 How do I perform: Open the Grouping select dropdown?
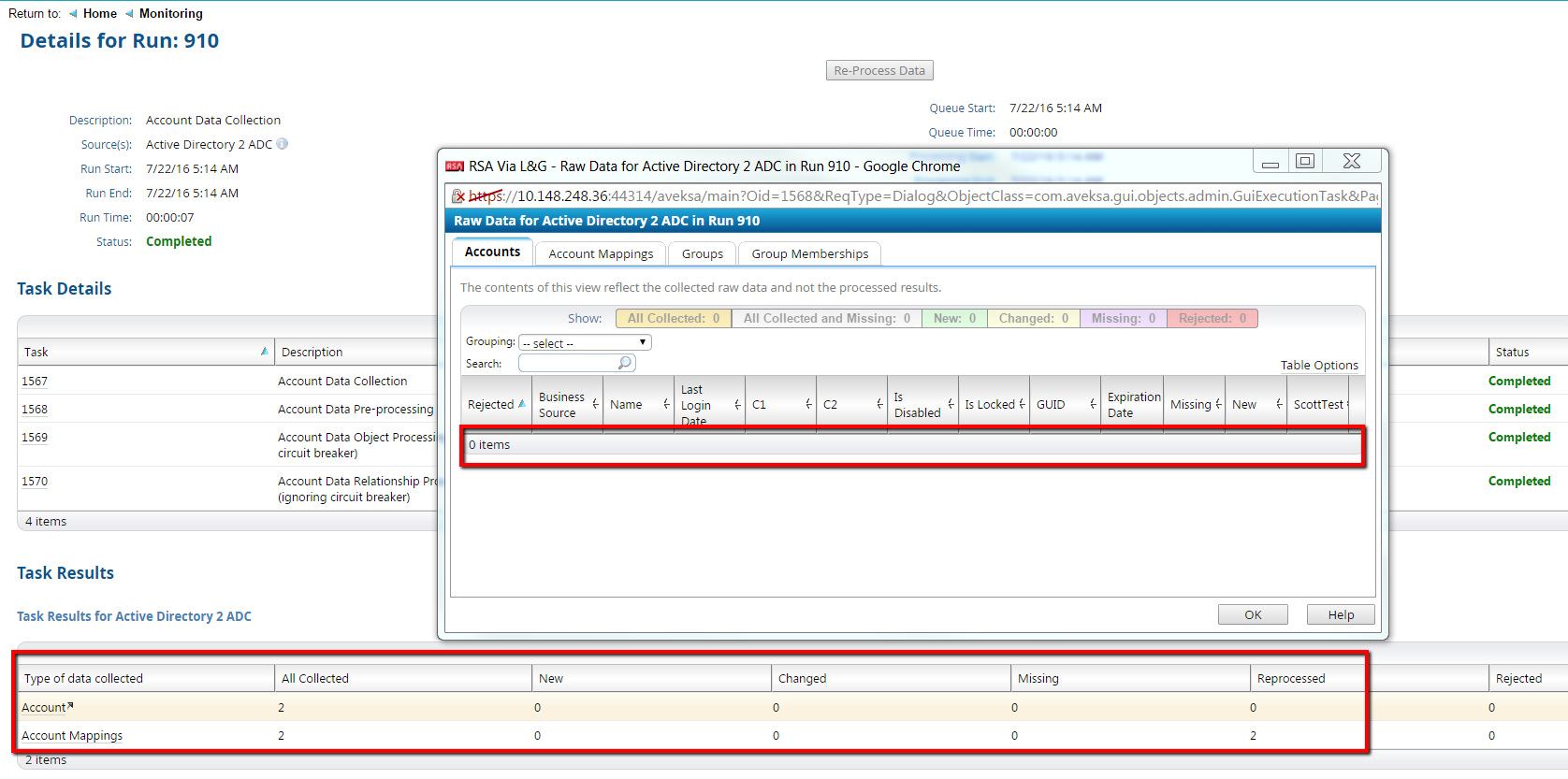(585, 343)
